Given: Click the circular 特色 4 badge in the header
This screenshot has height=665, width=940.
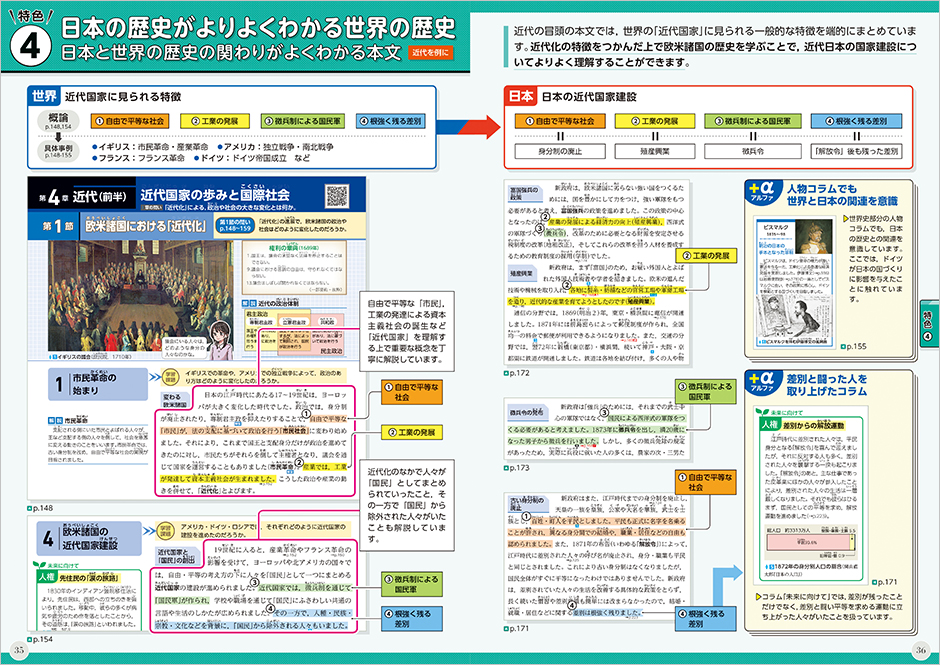Looking at the screenshot, I should click(x=29, y=46).
